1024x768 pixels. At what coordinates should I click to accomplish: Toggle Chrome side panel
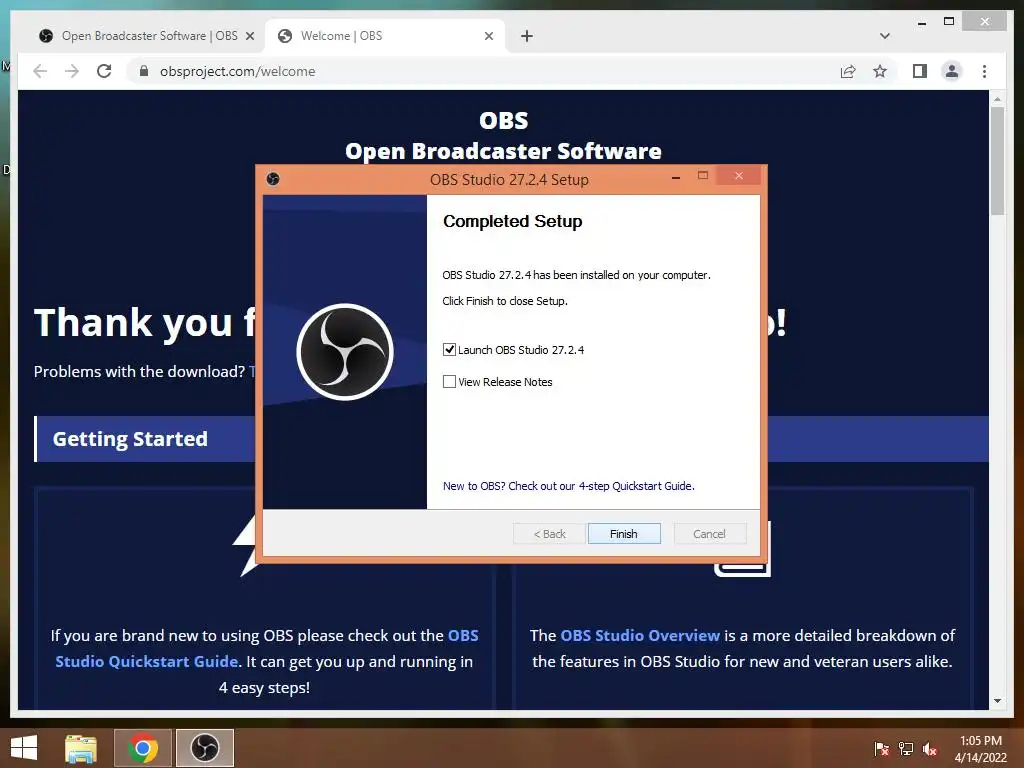click(x=920, y=71)
